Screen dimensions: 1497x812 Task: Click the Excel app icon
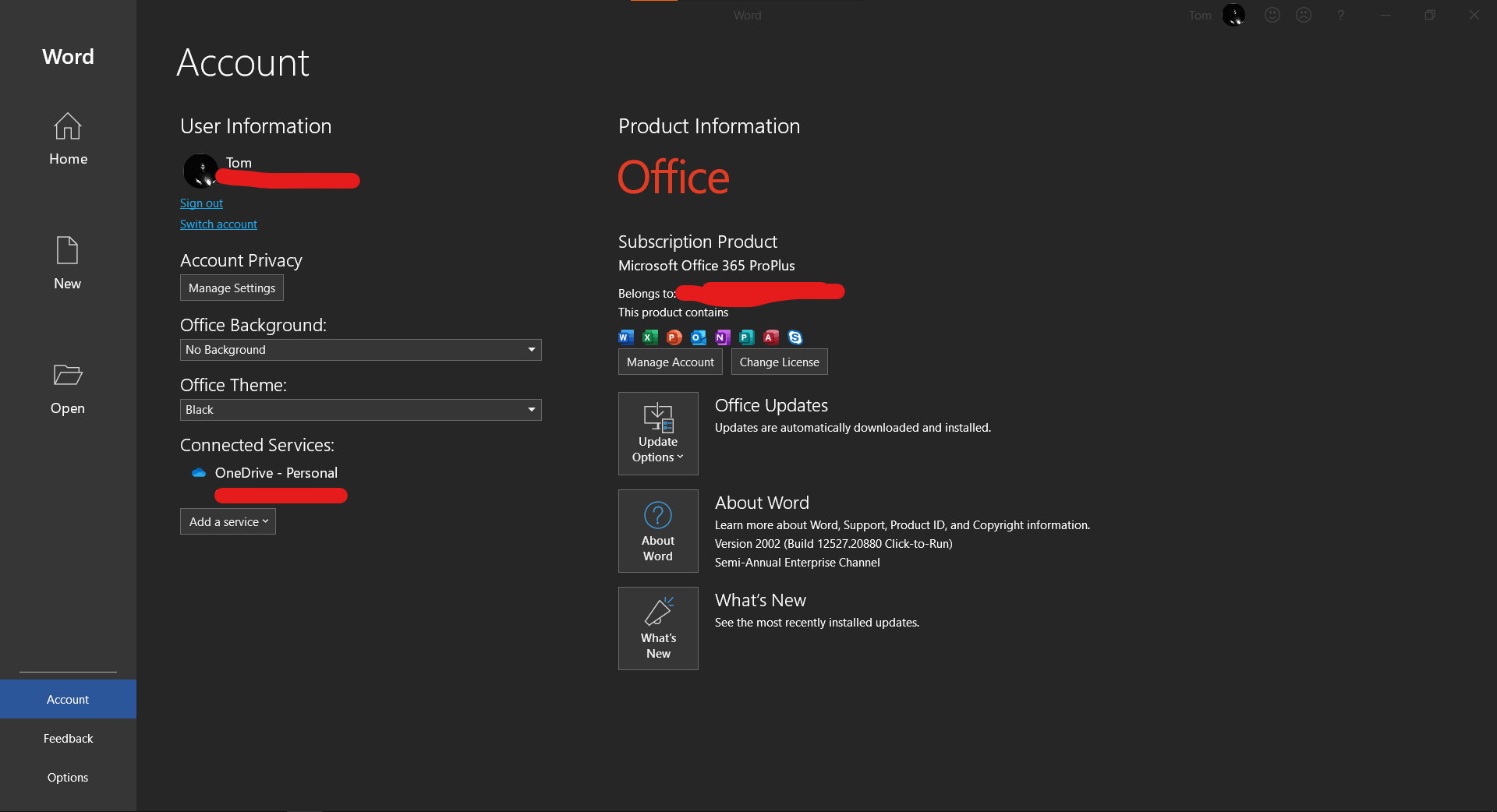pos(650,337)
